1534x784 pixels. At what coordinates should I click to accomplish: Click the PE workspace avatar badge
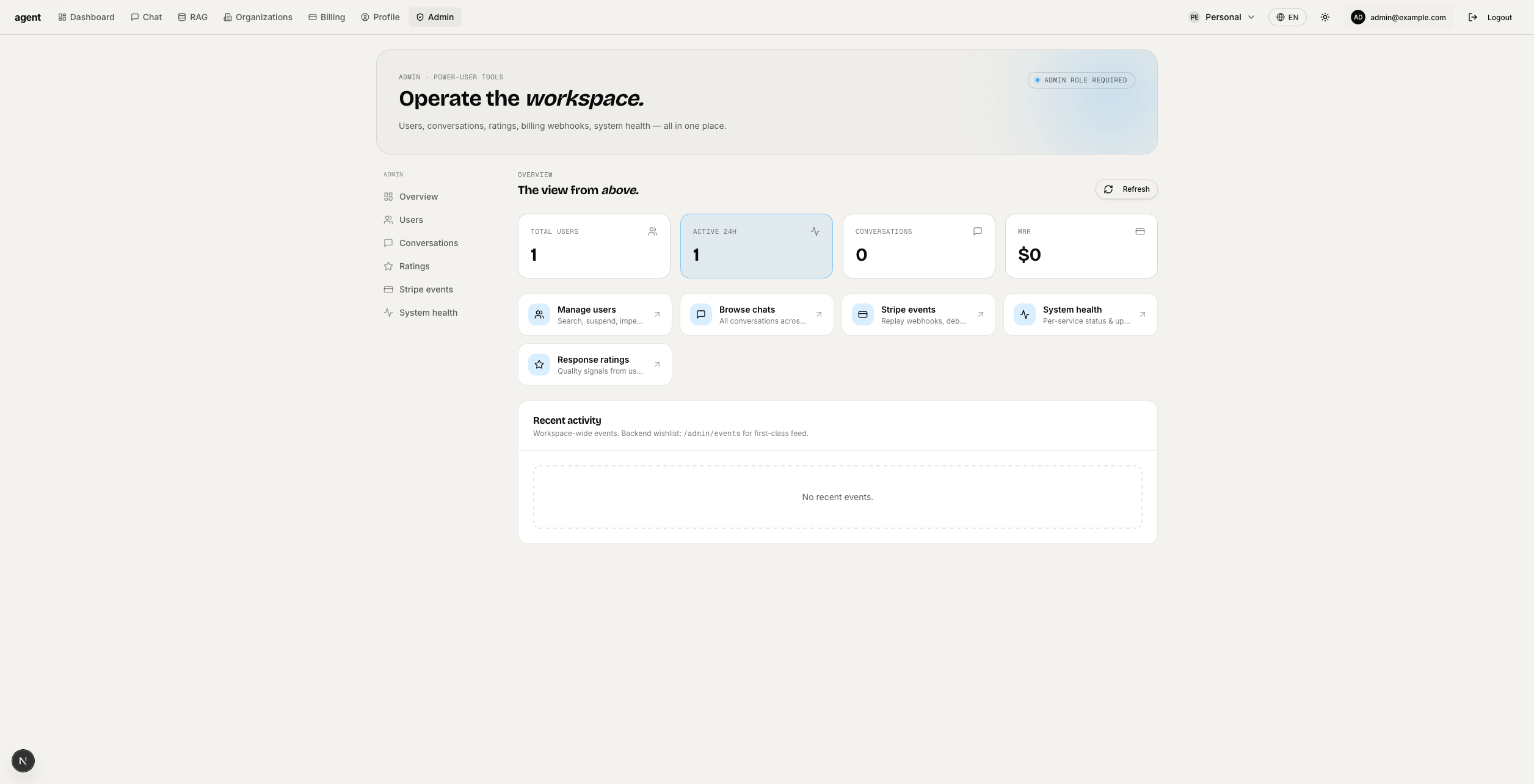(x=1194, y=17)
